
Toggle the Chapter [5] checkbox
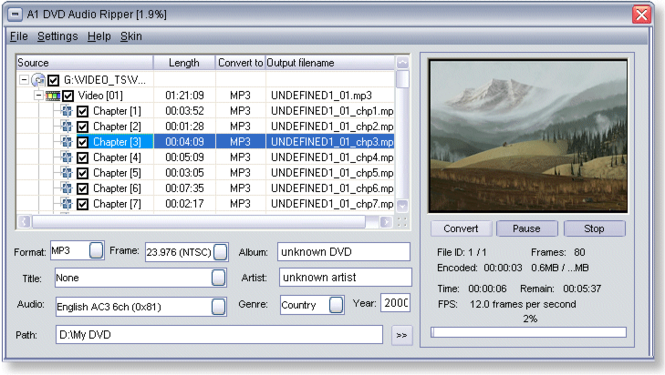[83, 173]
